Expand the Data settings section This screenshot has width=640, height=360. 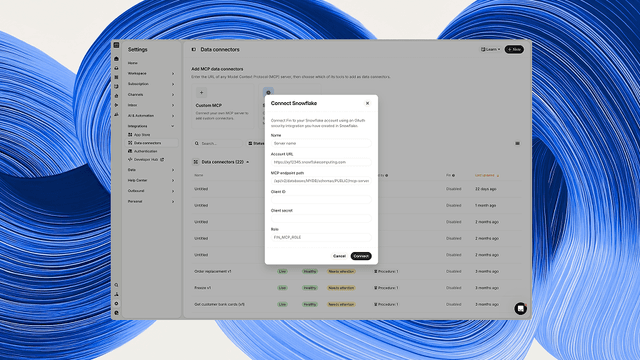tap(151, 170)
